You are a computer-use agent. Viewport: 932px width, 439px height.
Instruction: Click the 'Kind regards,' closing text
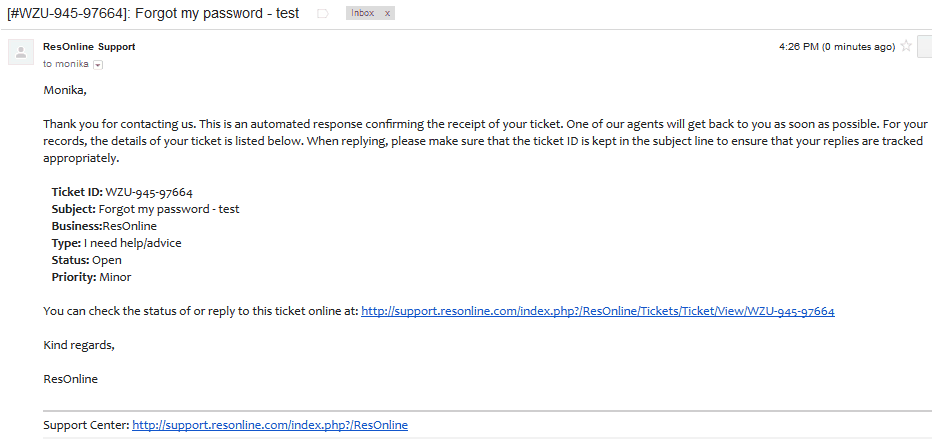coord(79,345)
